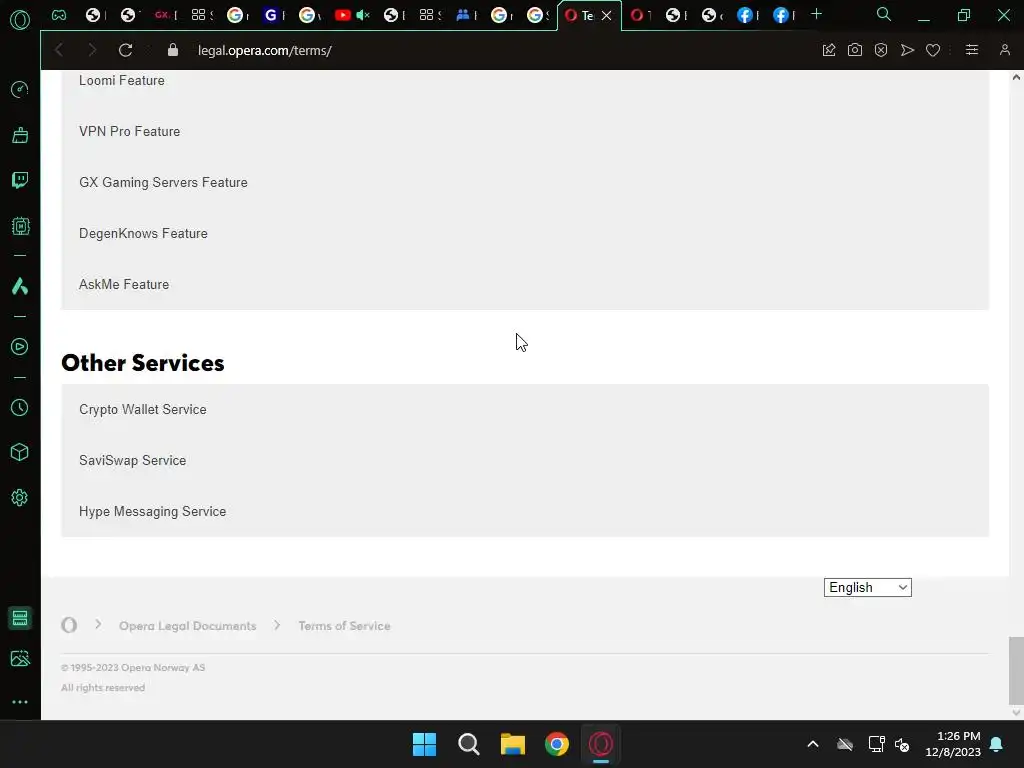This screenshot has width=1024, height=768.
Task: Open GX Cleaner broom icon in sidebar
Action: click(20, 135)
